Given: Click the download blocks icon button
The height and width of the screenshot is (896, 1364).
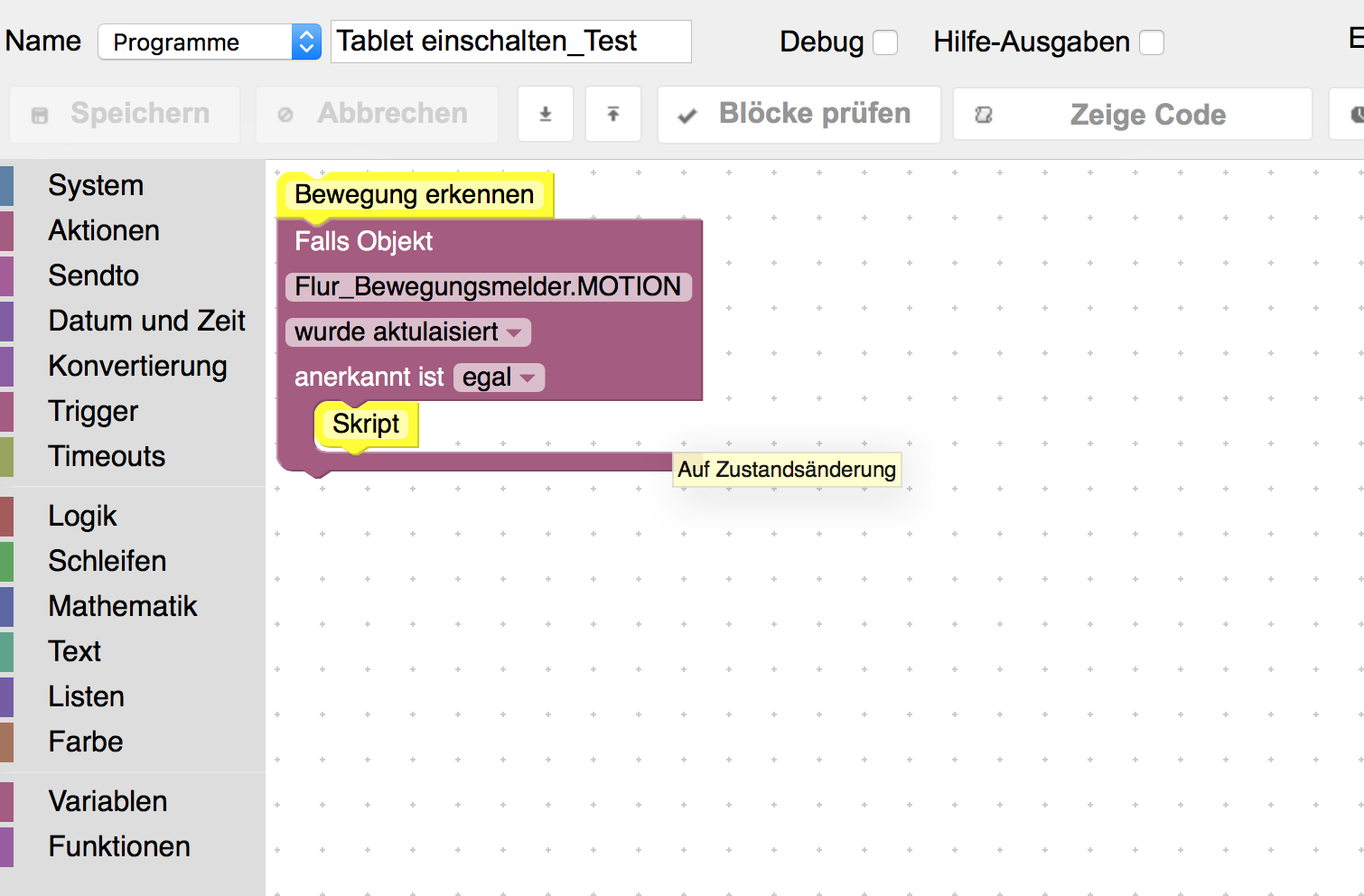Looking at the screenshot, I should point(546,115).
